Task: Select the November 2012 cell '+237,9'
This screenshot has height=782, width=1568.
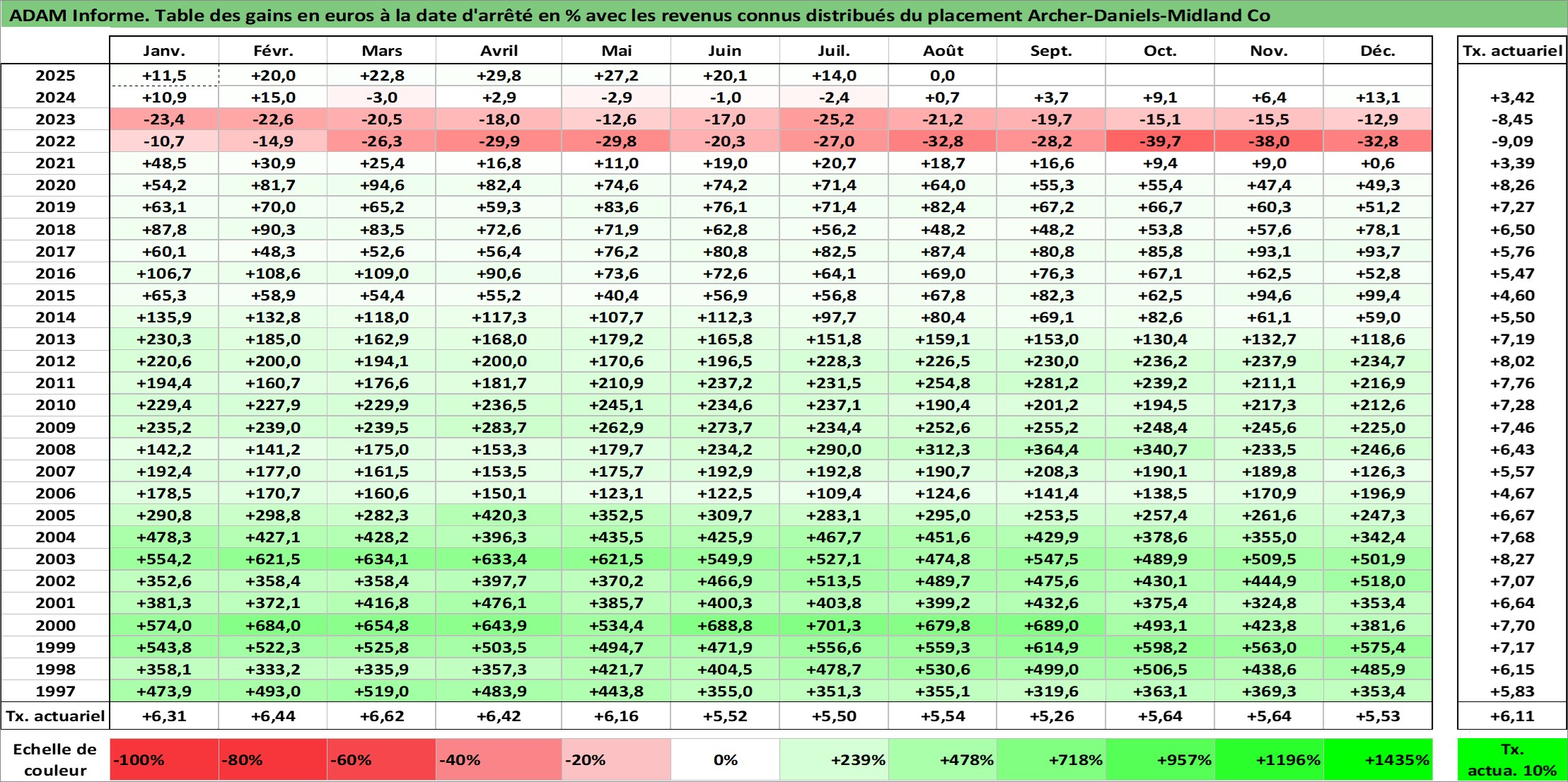Action: pos(1269,361)
